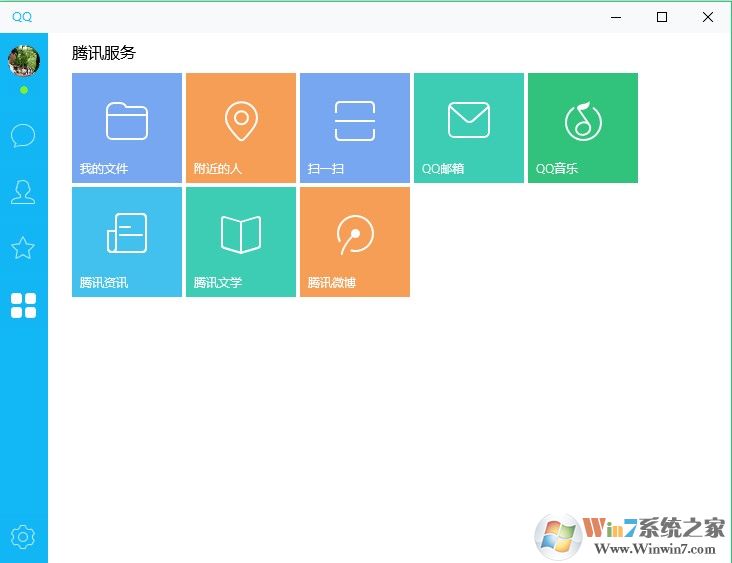Open the 腾讯文学 book tile
The width and height of the screenshot is (732, 563).
pyautogui.click(x=241, y=242)
